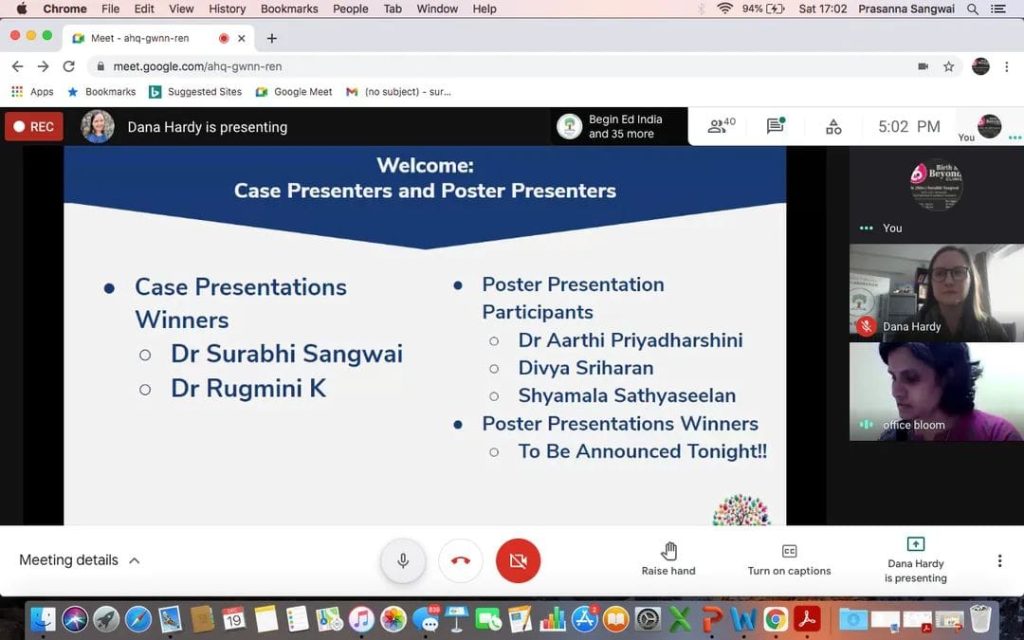Click Raise hand button
Image resolution: width=1024 pixels, height=640 pixels.
click(x=668, y=560)
